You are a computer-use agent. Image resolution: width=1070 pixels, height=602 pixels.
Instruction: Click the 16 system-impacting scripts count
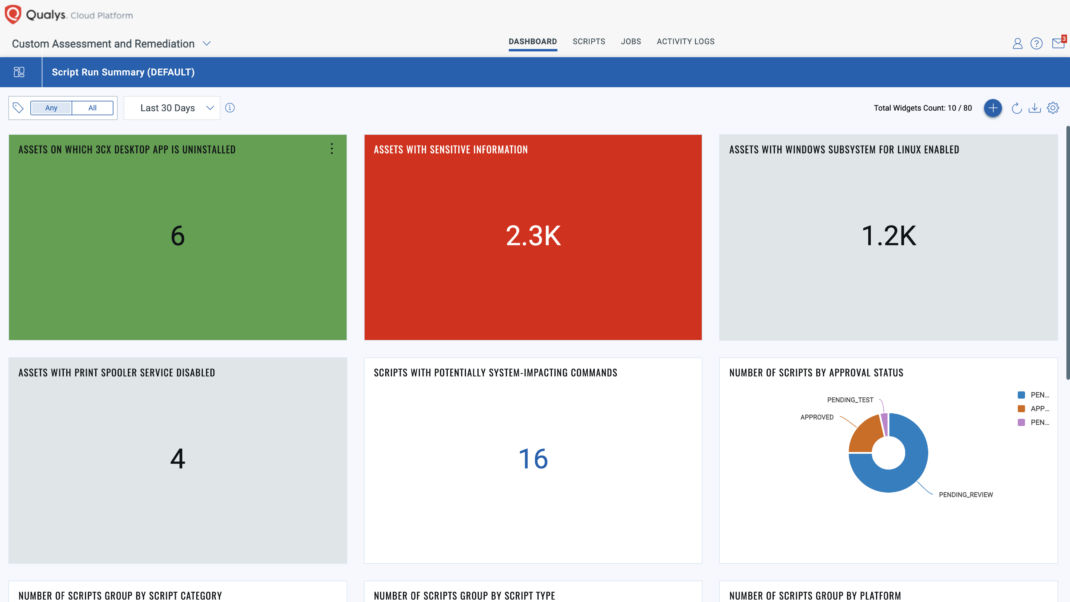pyautogui.click(x=533, y=458)
